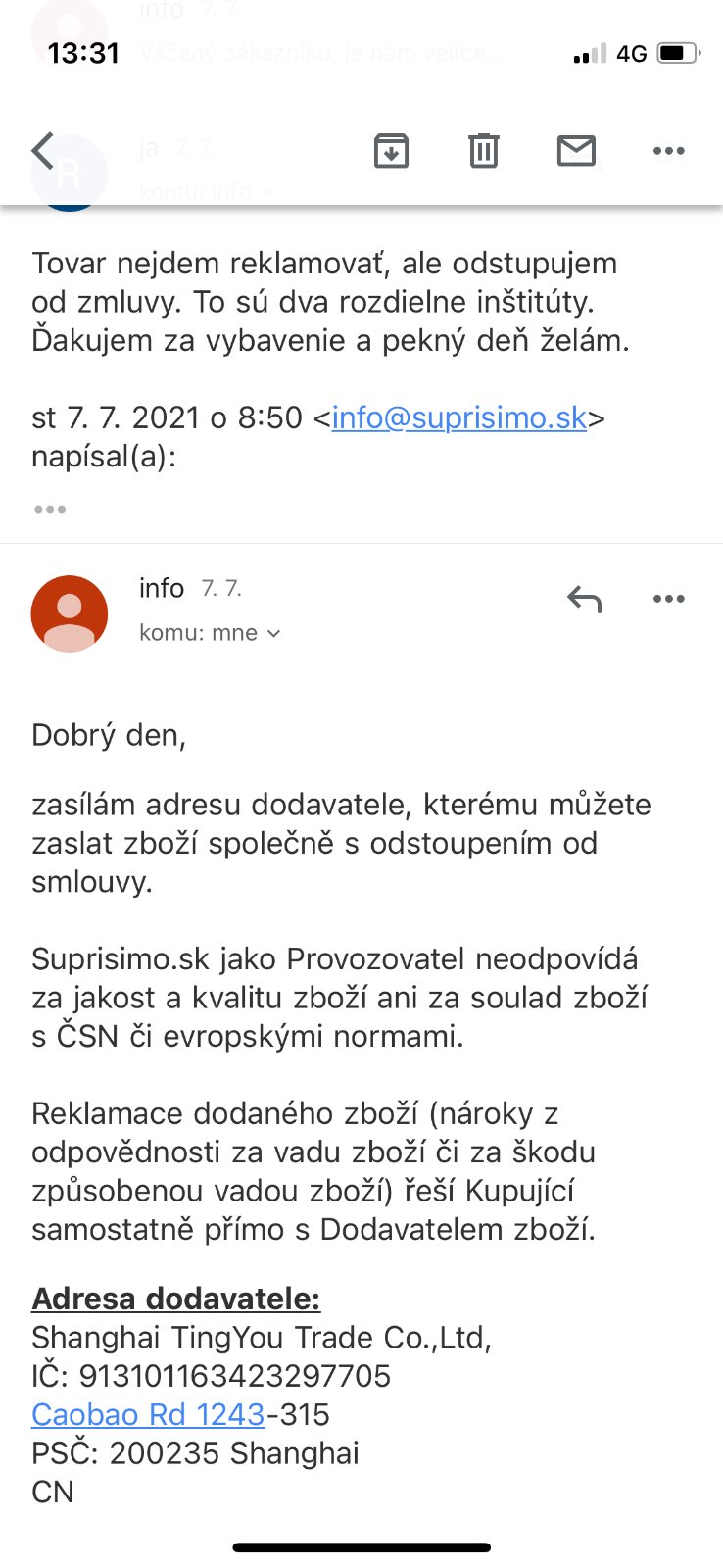Open the info@suprisimo.sk email link
The width and height of the screenshot is (723, 1568).
[458, 417]
